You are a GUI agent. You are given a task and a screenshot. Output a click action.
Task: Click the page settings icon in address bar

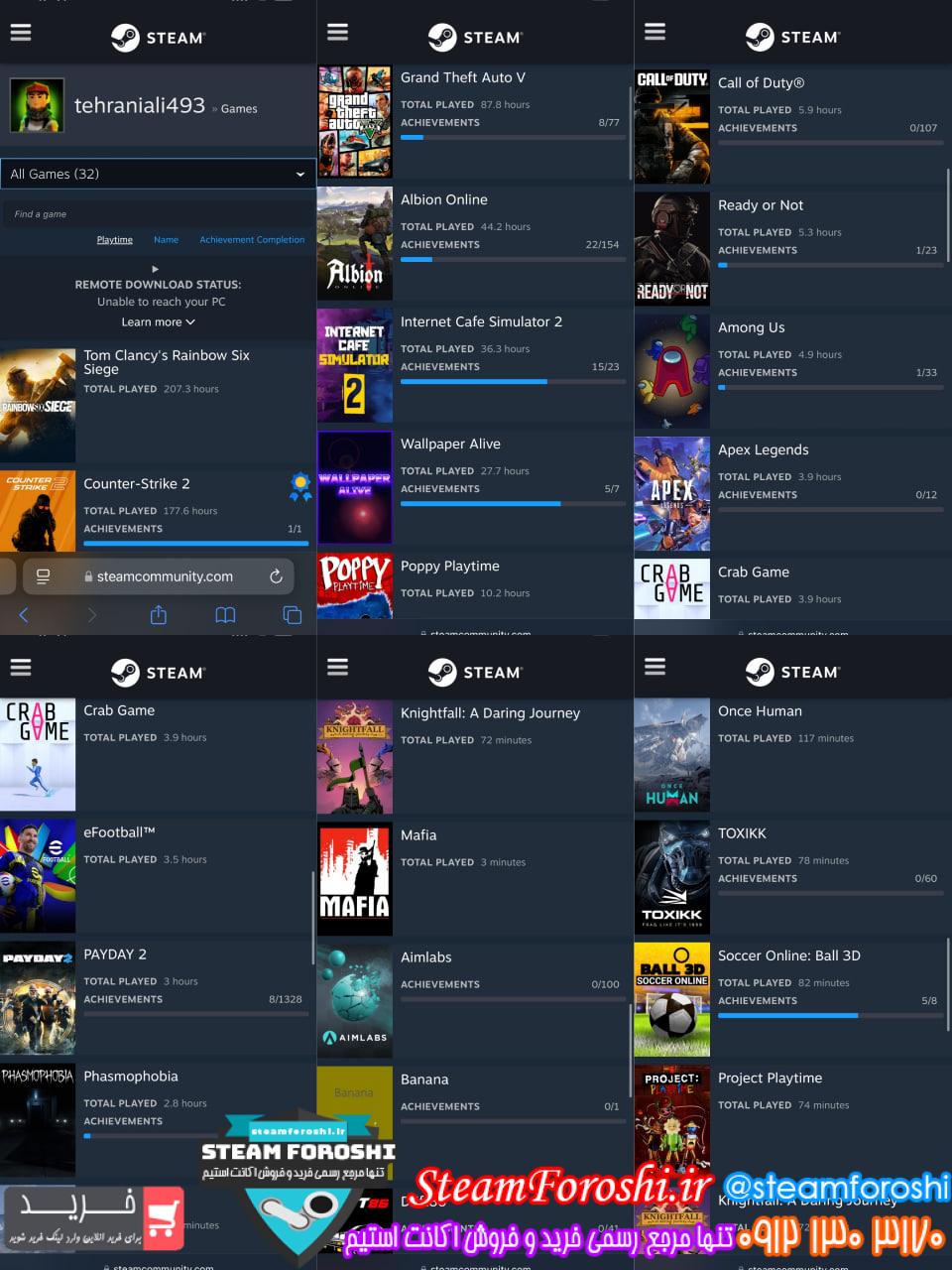coord(43,576)
